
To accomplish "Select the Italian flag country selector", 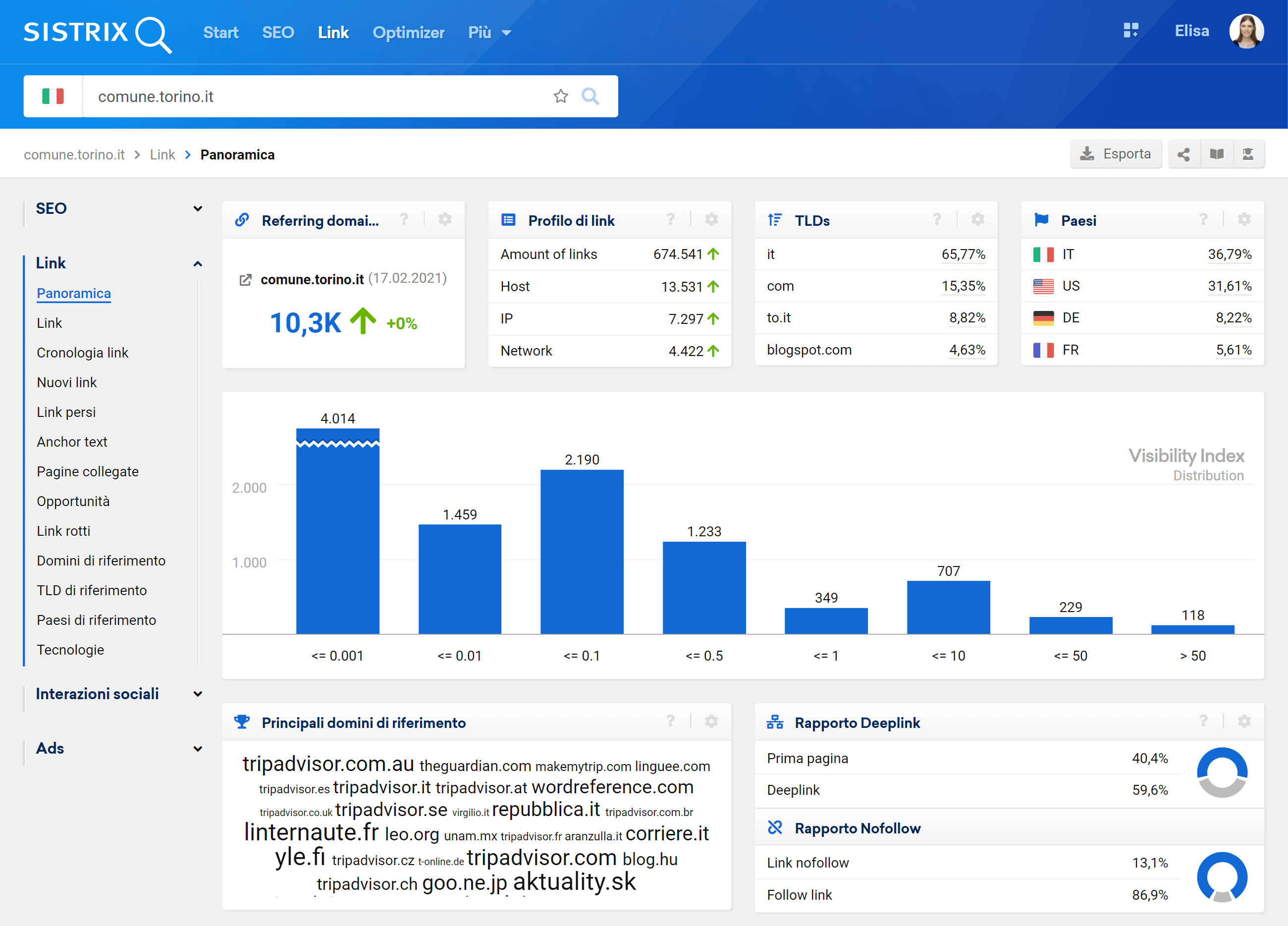I will 53,97.
